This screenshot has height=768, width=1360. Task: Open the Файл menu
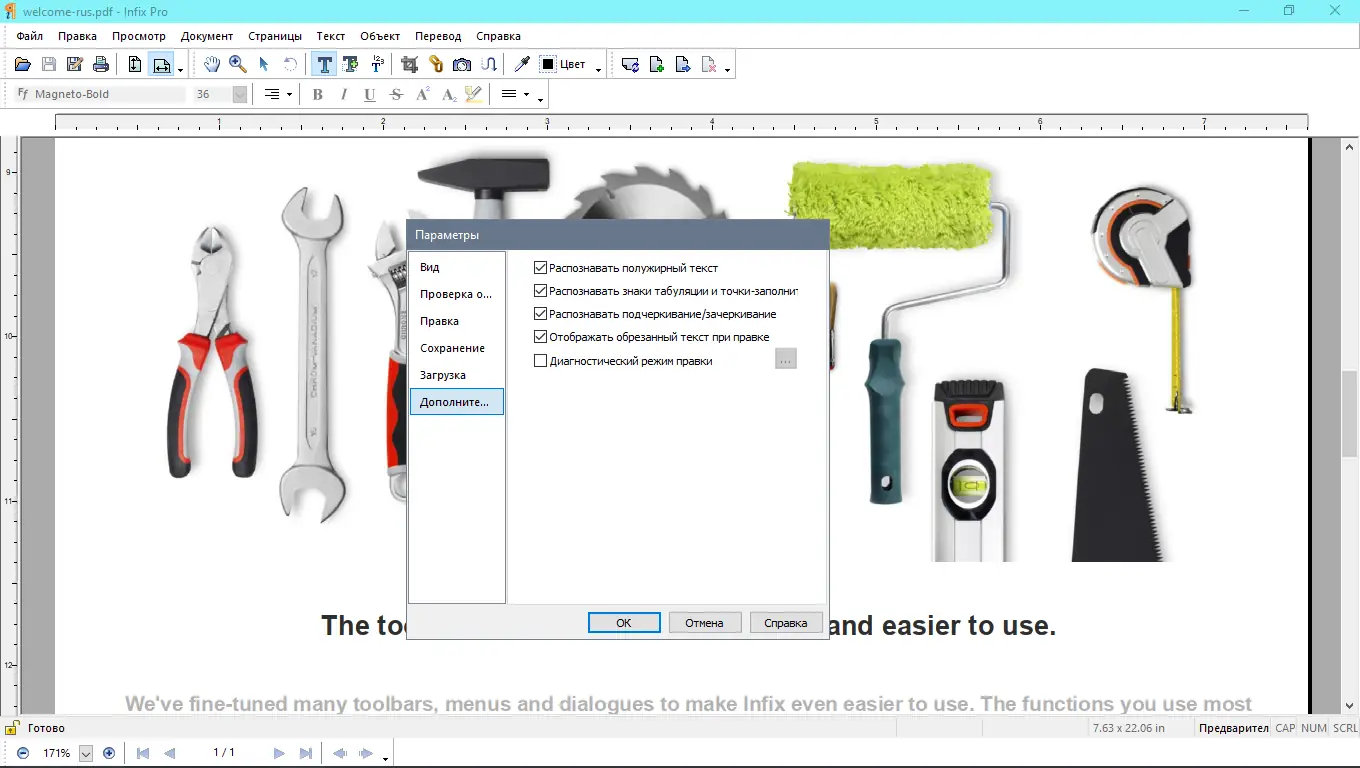point(30,36)
